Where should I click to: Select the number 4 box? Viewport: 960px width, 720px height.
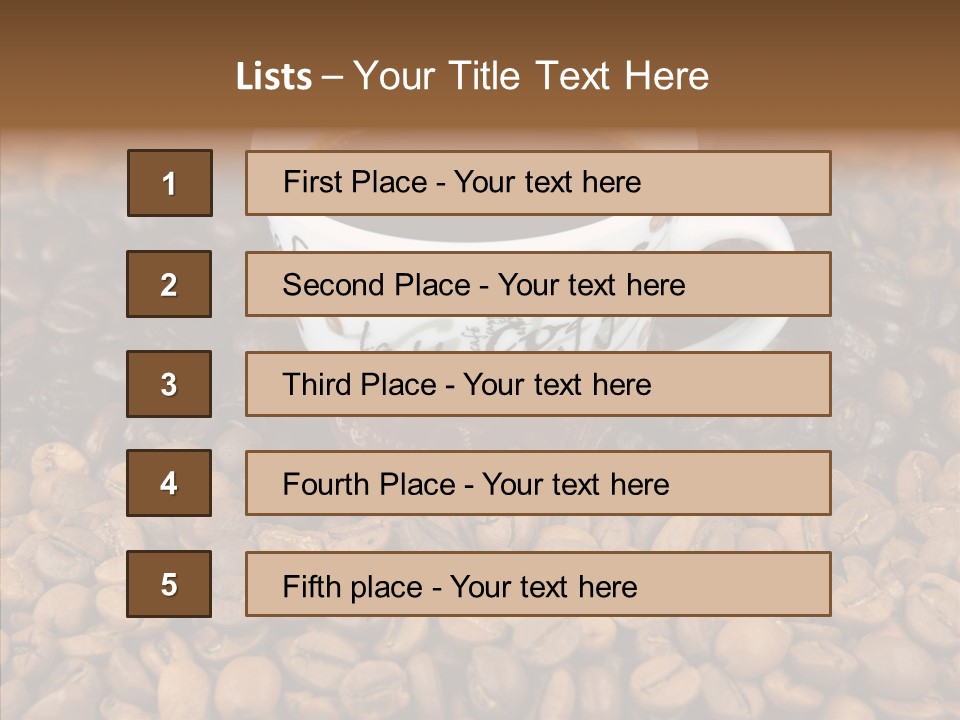pos(169,483)
